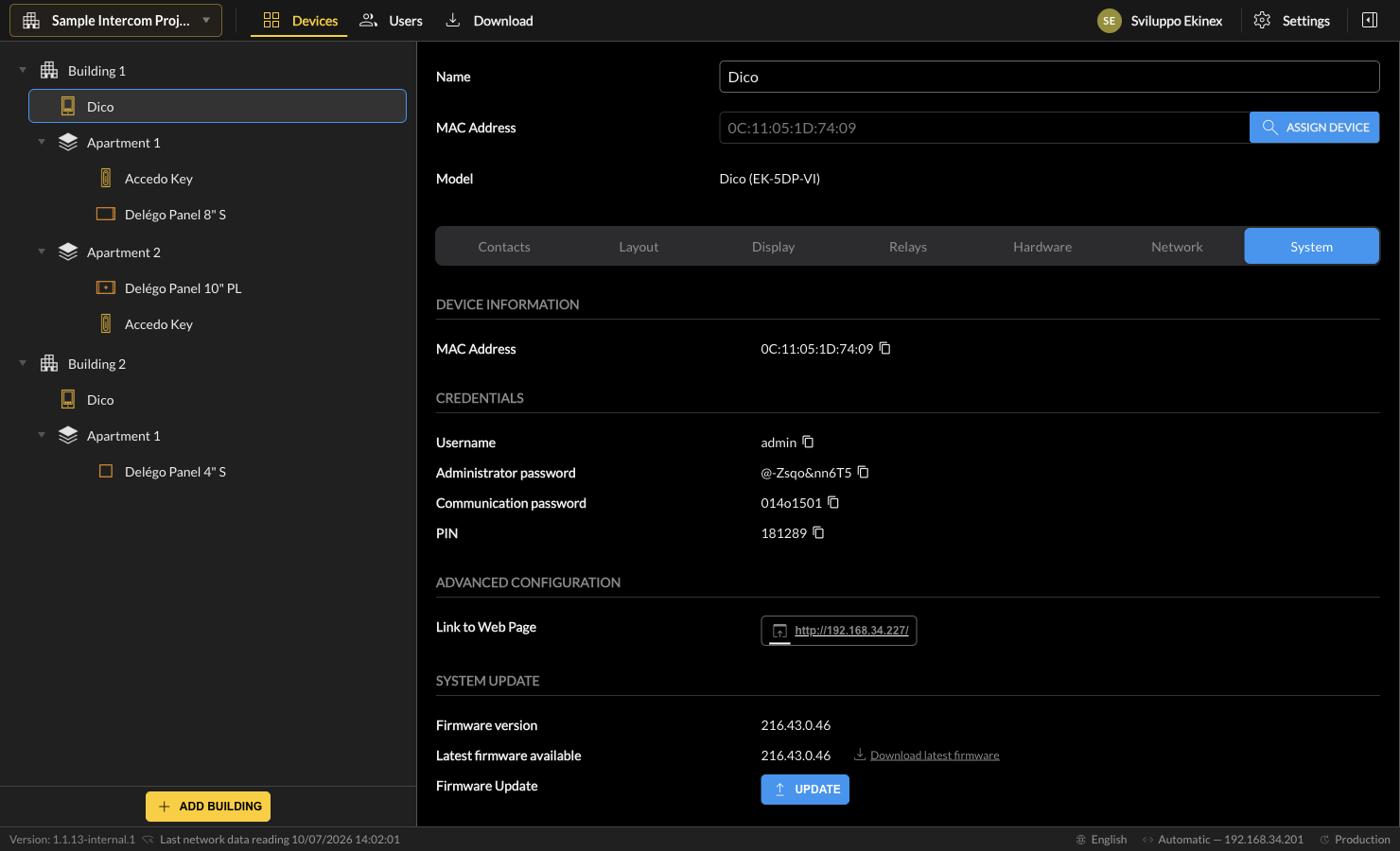
Task: Click the MAC Address input field
Action: point(984,128)
